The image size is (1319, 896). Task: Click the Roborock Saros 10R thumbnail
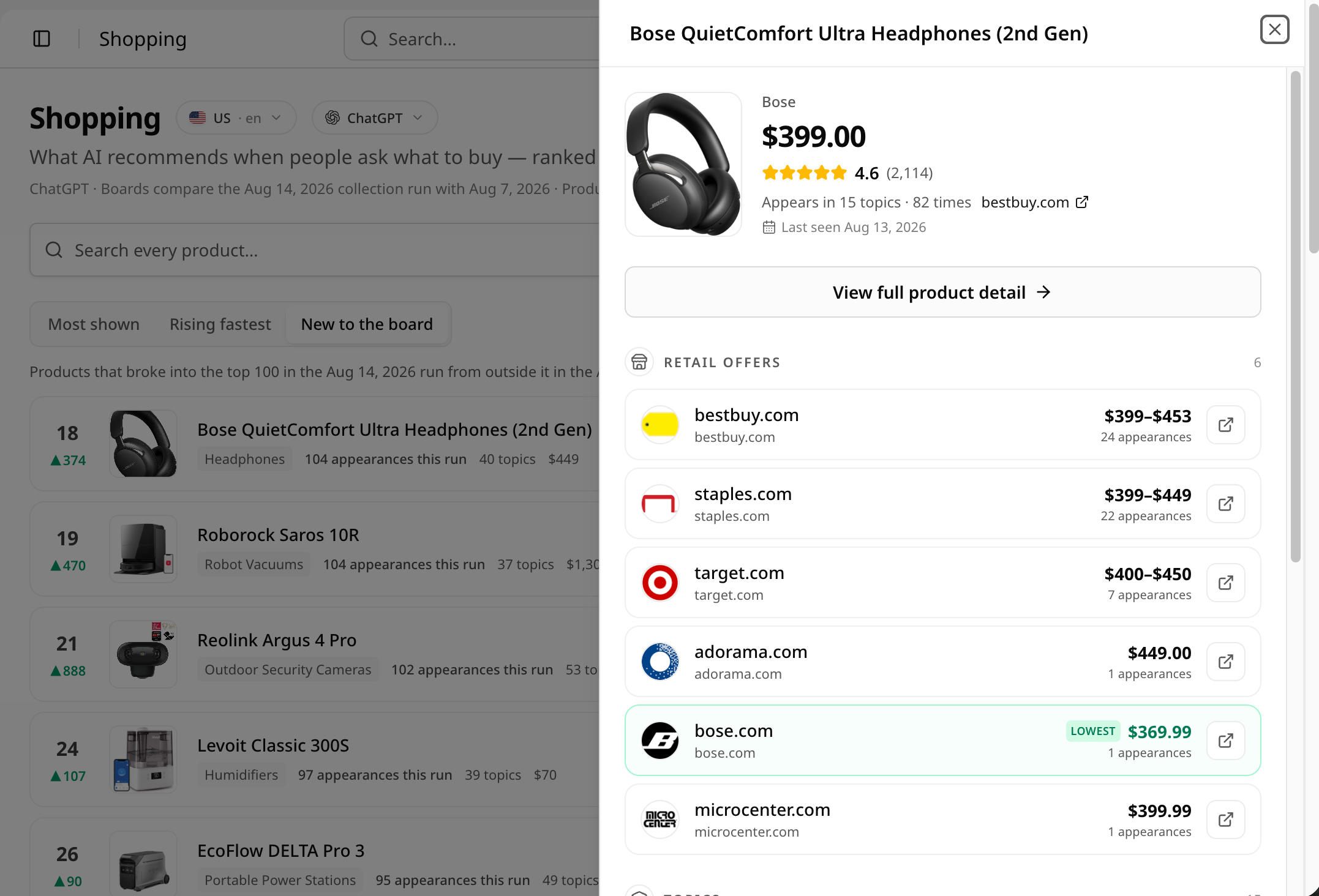point(143,549)
